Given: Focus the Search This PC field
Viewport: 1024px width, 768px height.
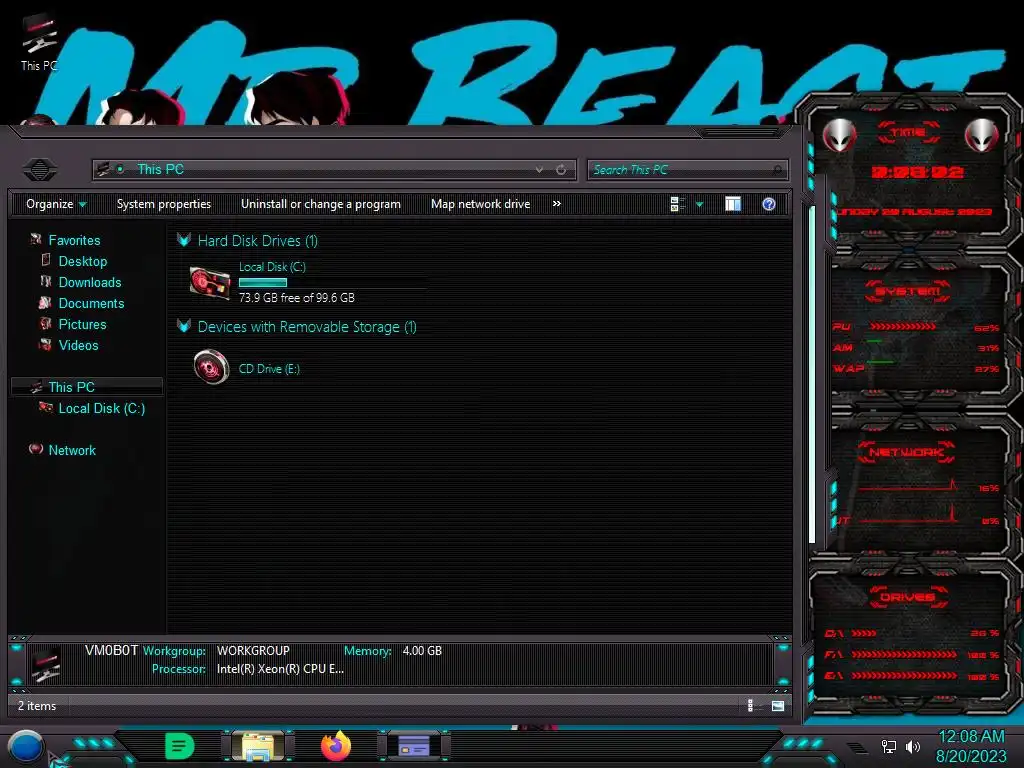Looking at the screenshot, I should (x=687, y=170).
